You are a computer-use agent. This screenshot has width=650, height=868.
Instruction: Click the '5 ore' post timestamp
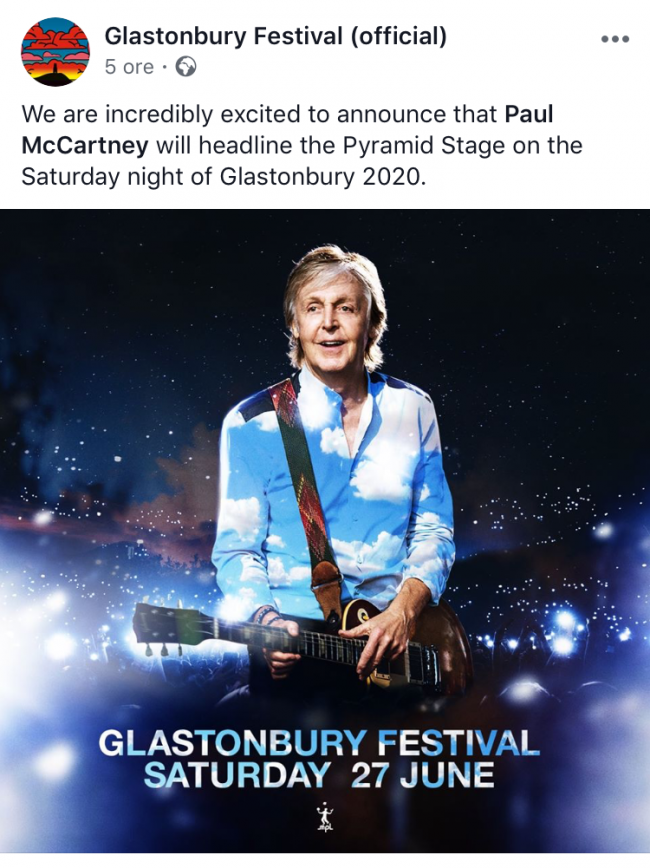tap(129, 67)
